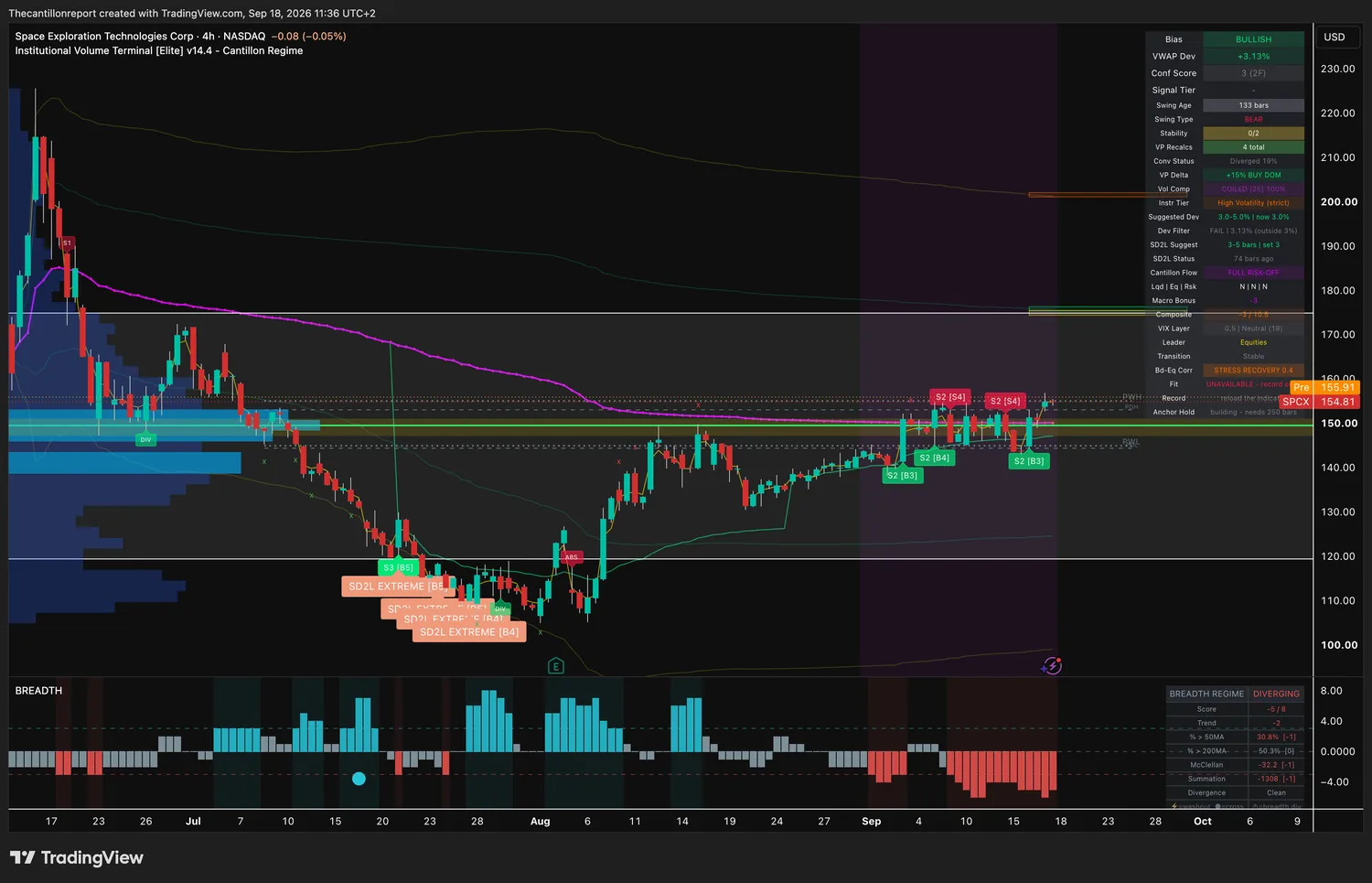Click the Oct label on time axis
This screenshot has width=1372, height=883.
[1203, 822]
